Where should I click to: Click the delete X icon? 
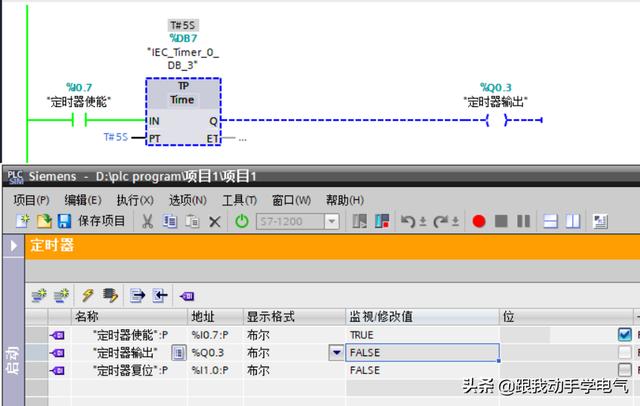215,222
